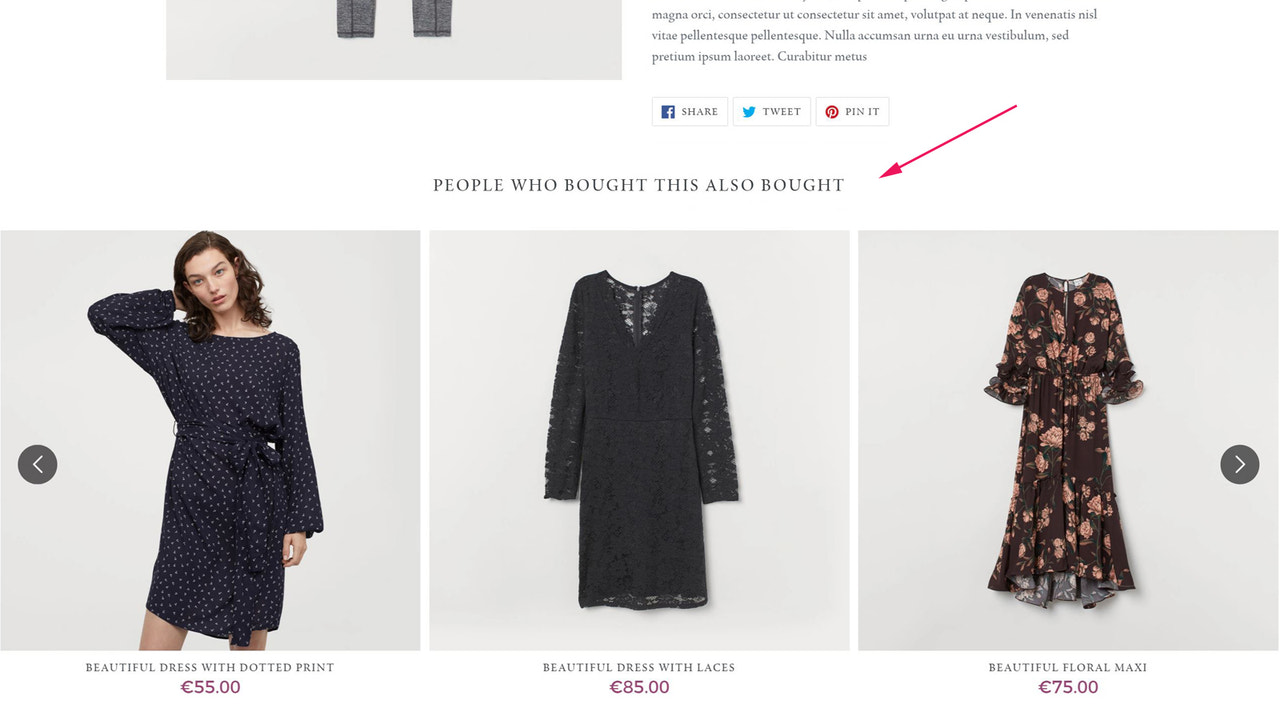Select the Facebook 'f' logo

click(667, 111)
